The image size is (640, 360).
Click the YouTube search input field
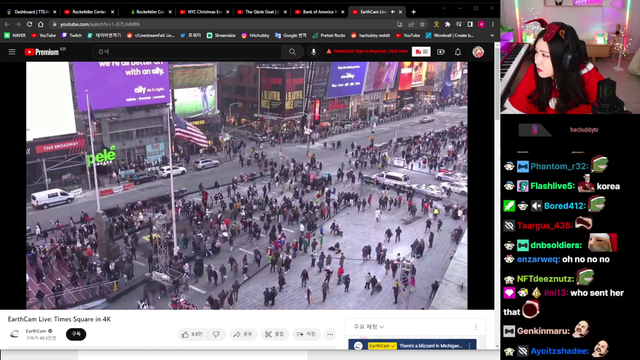click(187, 52)
